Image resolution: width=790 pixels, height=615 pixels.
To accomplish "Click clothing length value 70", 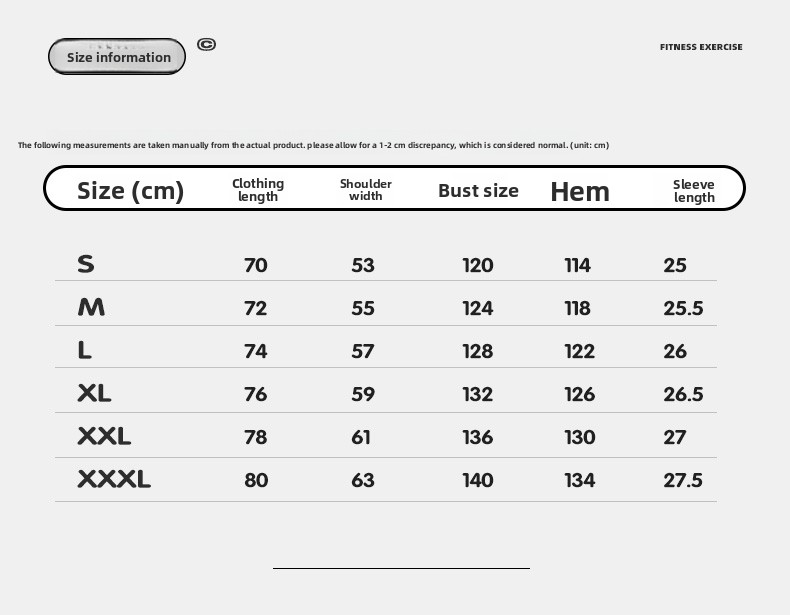I will 256,265.
